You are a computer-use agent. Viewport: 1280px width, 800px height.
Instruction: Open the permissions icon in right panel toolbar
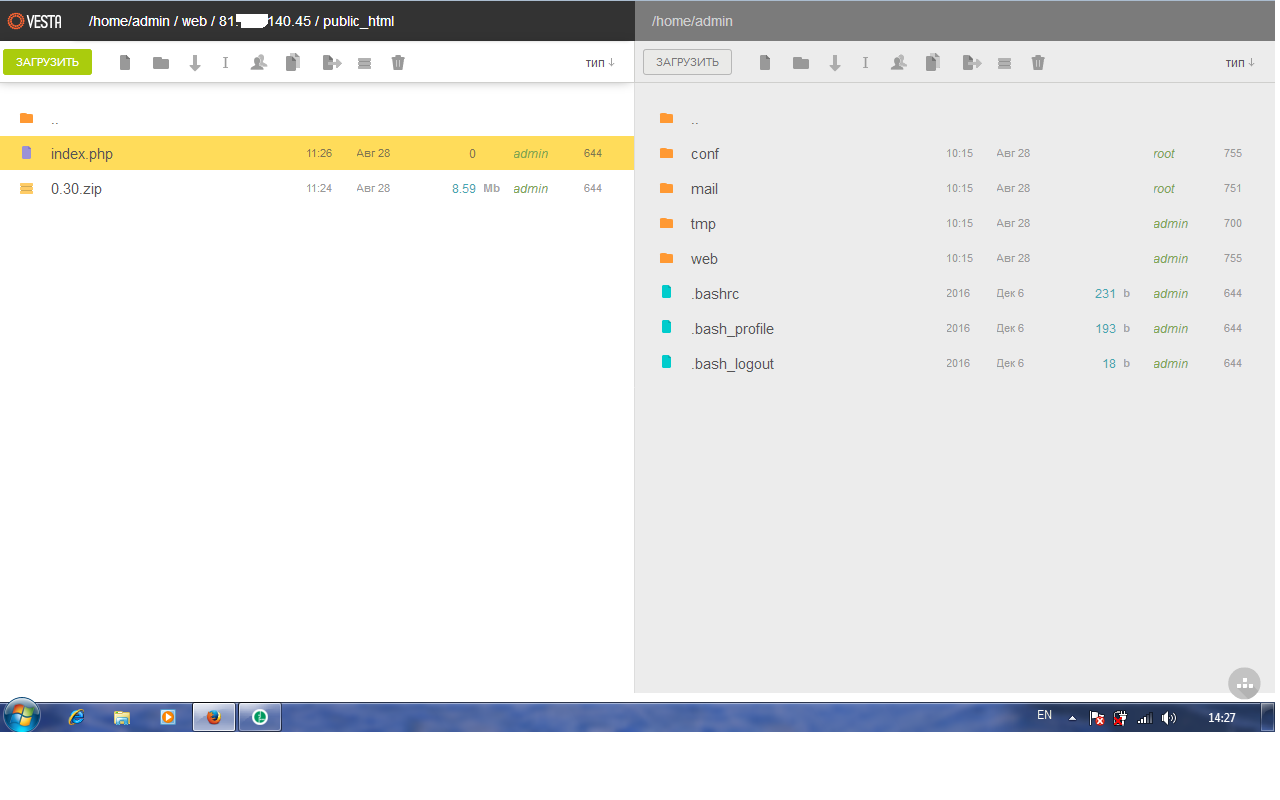point(898,63)
